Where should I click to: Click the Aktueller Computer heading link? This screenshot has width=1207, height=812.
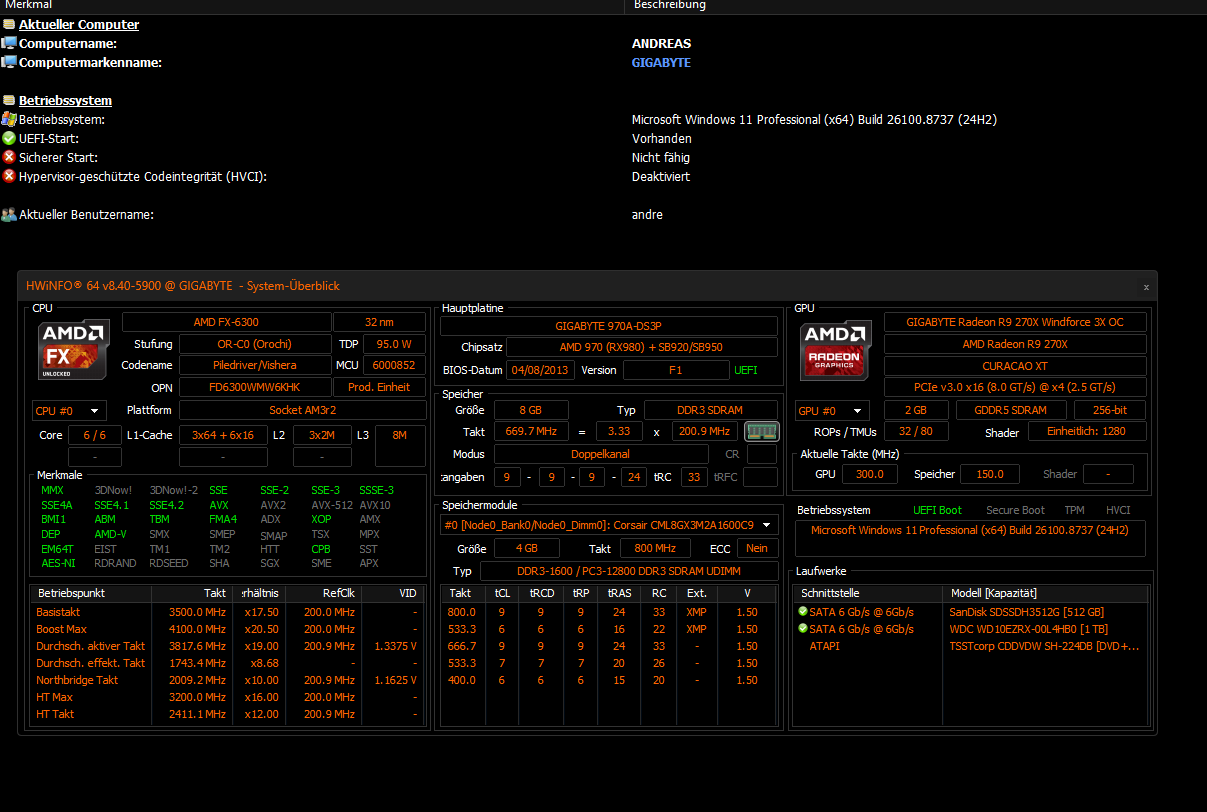pos(79,24)
